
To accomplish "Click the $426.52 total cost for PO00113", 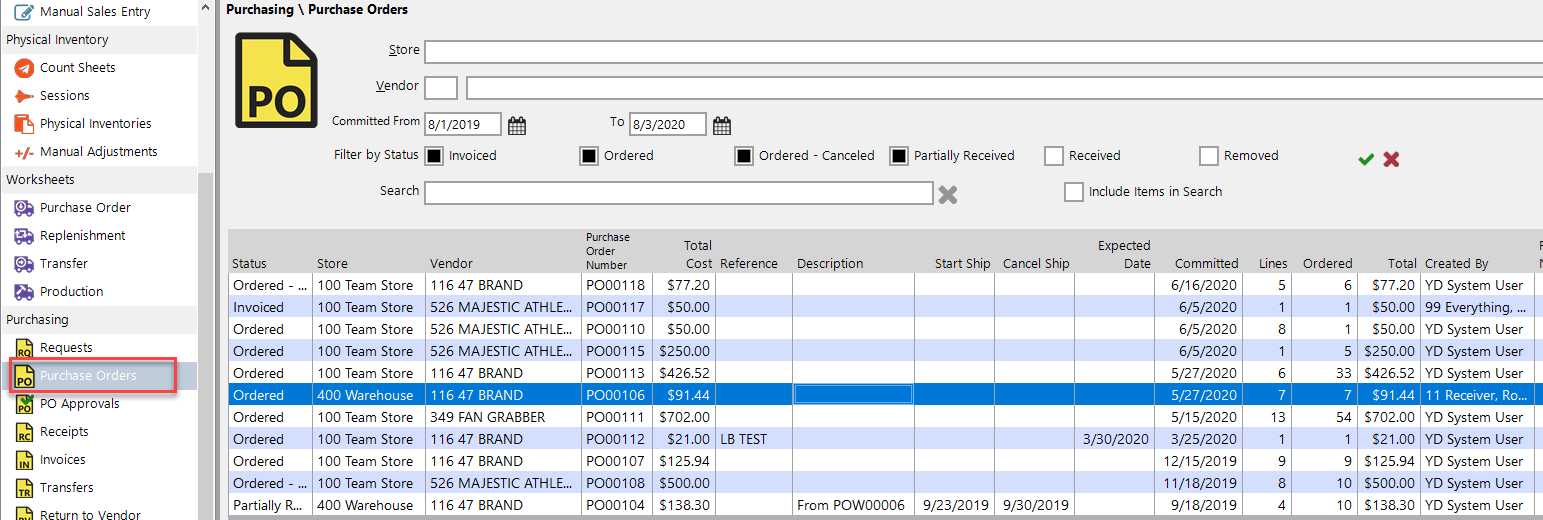I will 684,373.
